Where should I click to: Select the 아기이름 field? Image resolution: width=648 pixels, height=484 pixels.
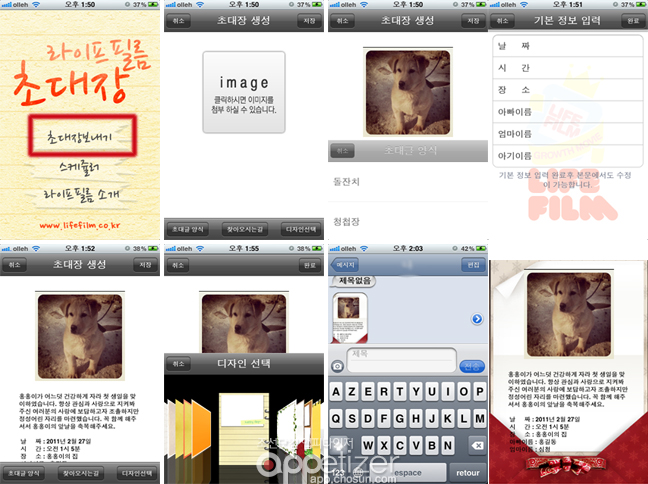pos(568,156)
